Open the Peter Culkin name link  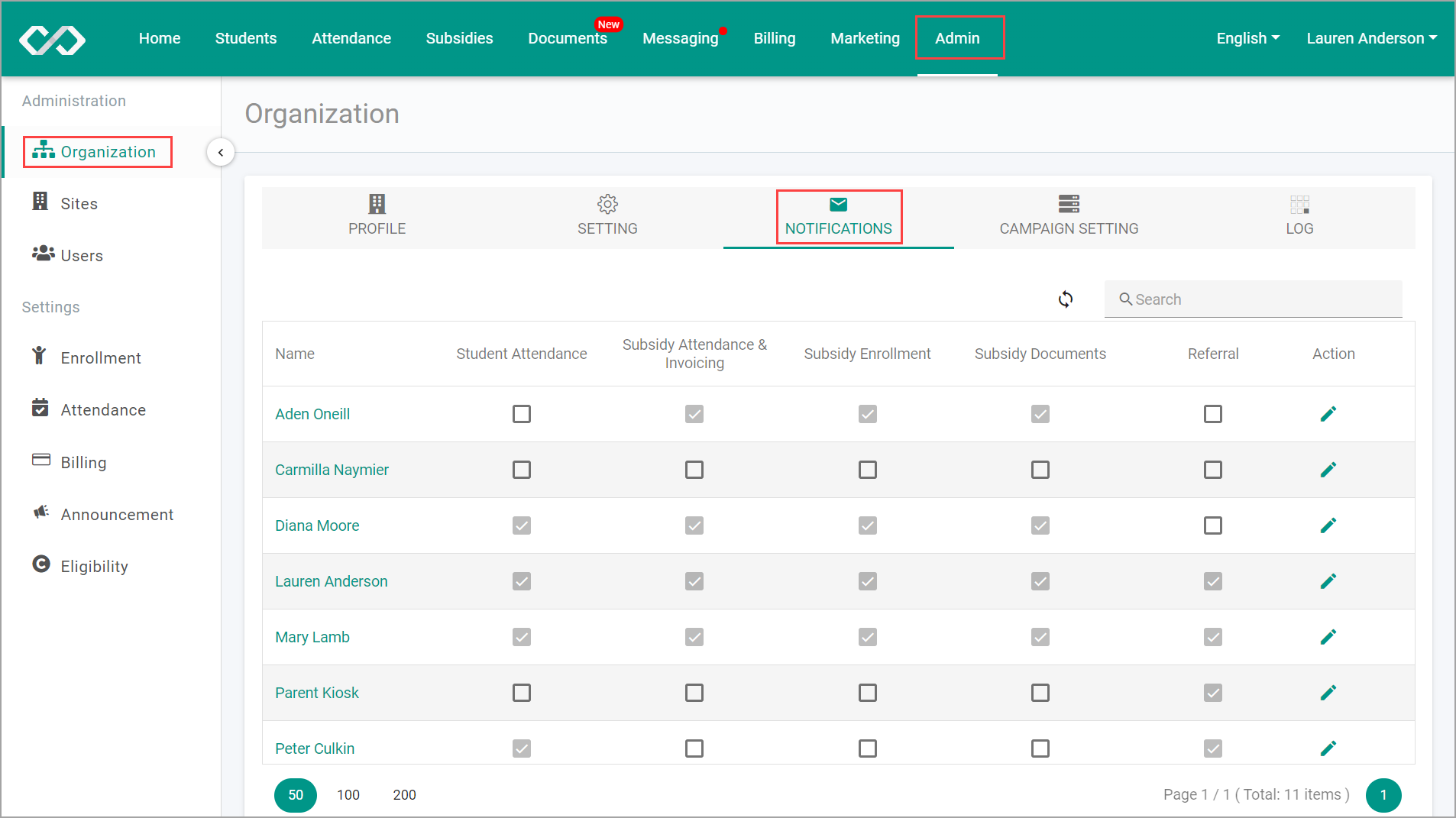tap(315, 748)
